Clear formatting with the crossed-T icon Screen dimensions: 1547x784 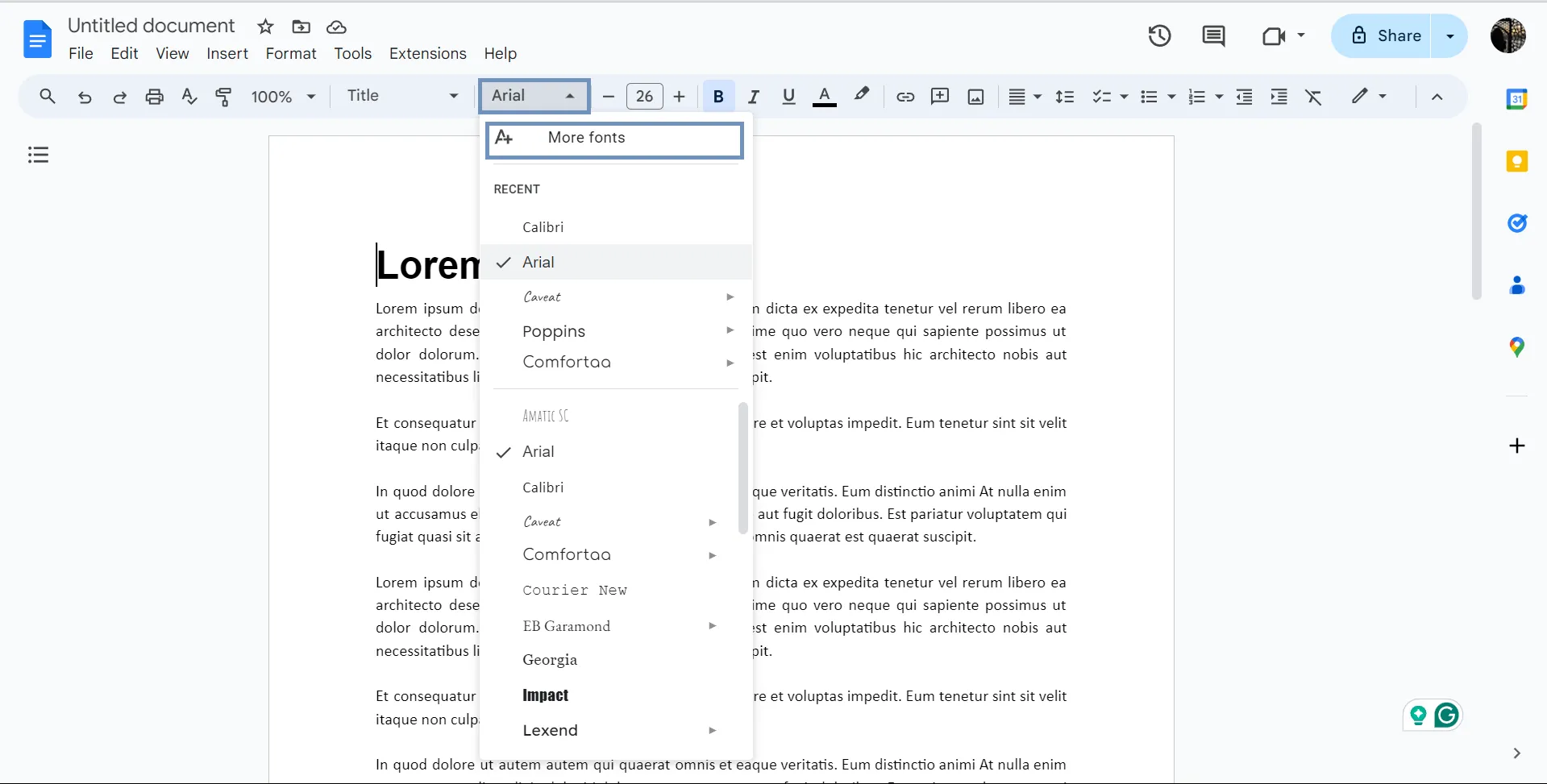coord(1313,97)
